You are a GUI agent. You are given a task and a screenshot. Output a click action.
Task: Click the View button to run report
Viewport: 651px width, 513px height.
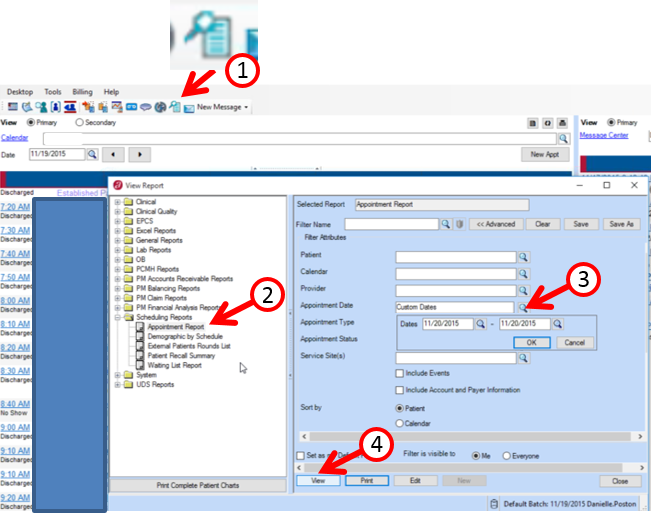(x=318, y=480)
